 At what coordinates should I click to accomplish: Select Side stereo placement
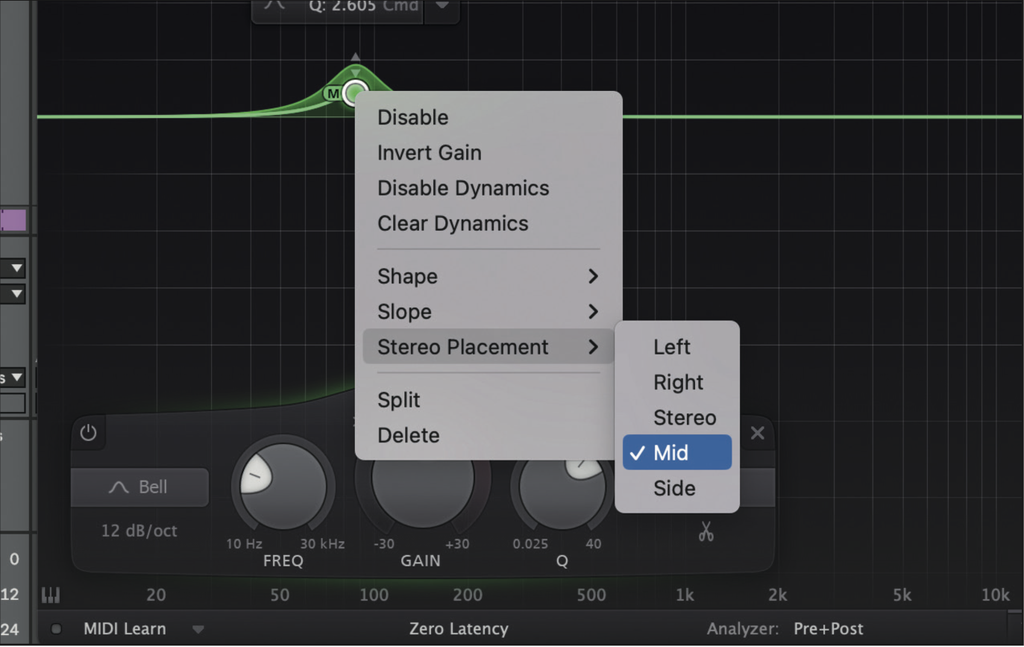coord(675,488)
